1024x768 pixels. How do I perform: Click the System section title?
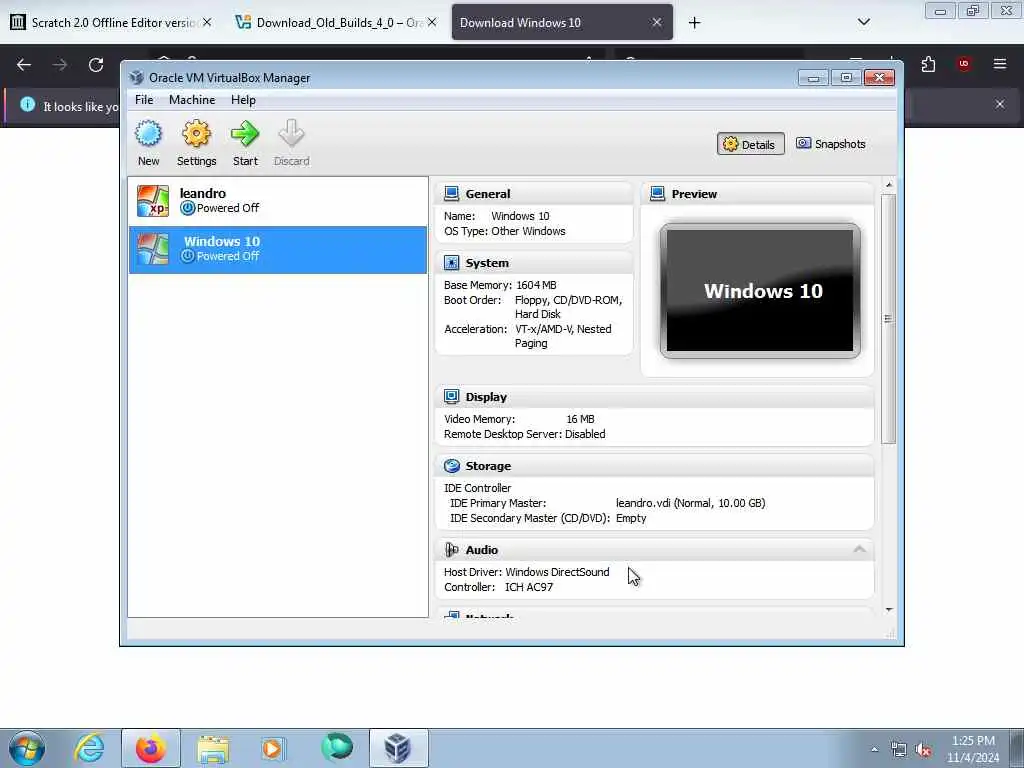[x=487, y=263]
